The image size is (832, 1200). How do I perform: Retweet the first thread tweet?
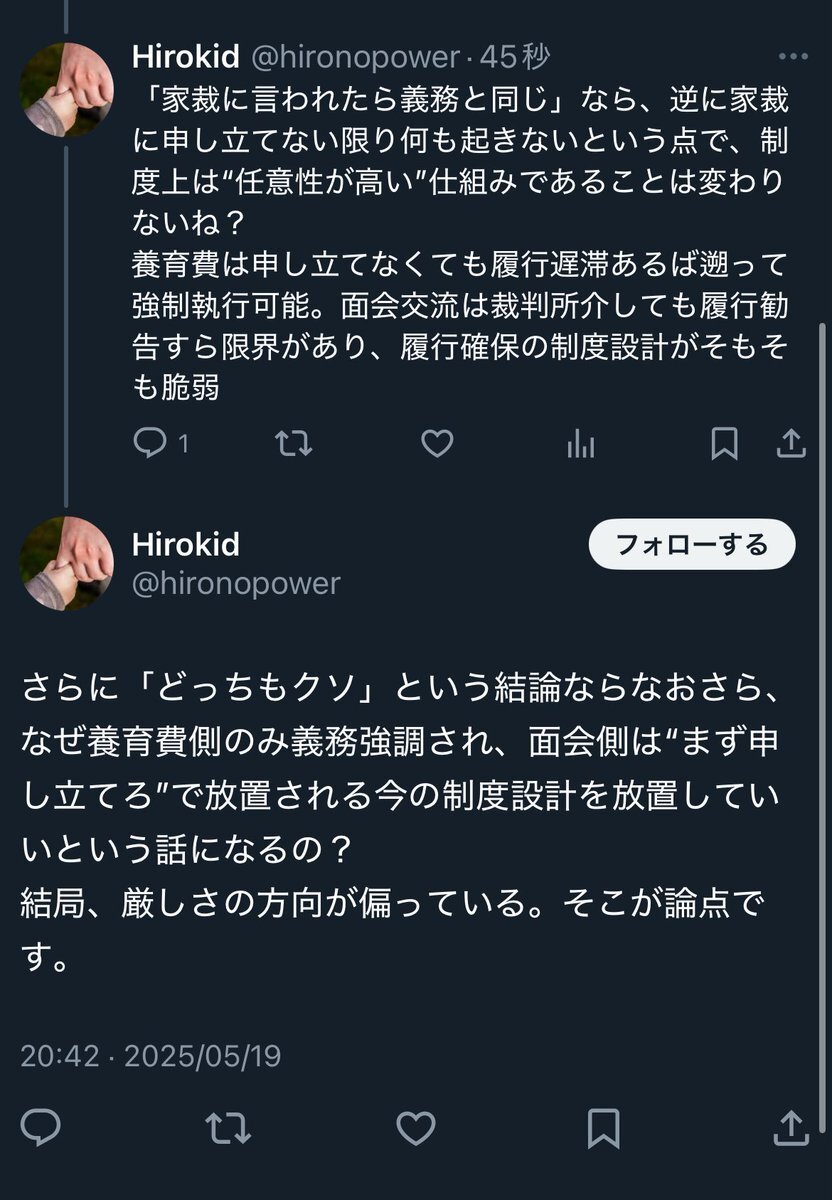[293, 443]
